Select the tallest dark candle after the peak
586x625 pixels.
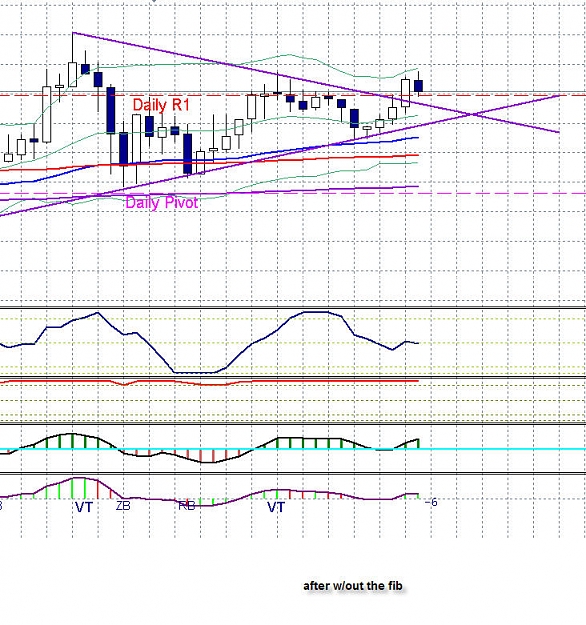pyautogui.click(x=111, y=110)
